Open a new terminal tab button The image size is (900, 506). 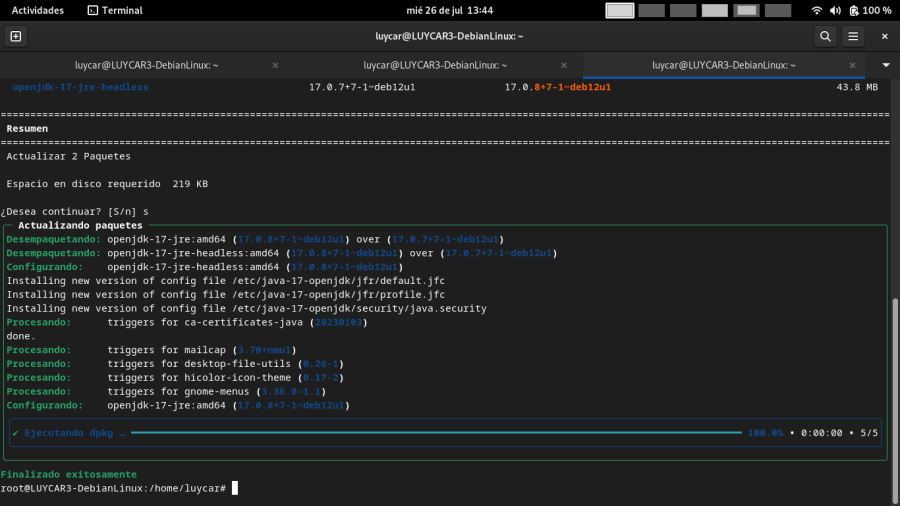pyautogui.click(x=15, y=36)
